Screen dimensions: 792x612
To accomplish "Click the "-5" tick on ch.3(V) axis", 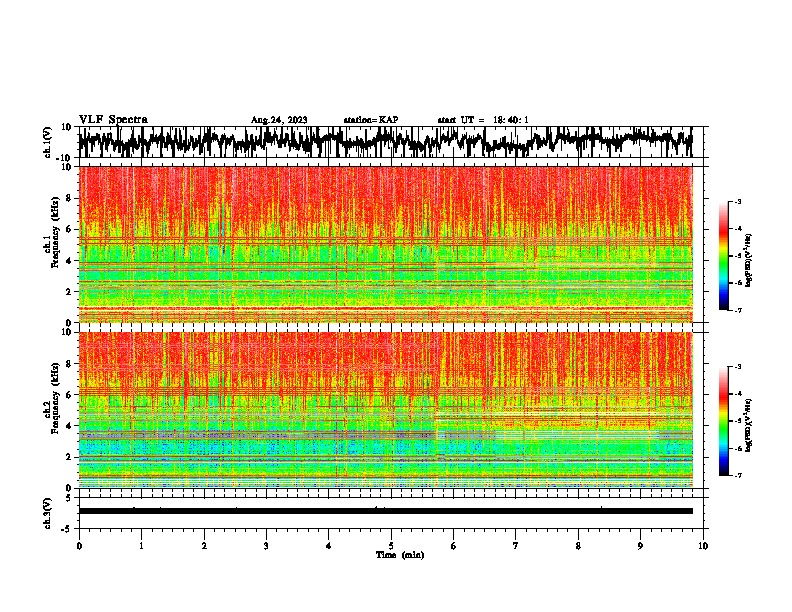I will 68,529.
